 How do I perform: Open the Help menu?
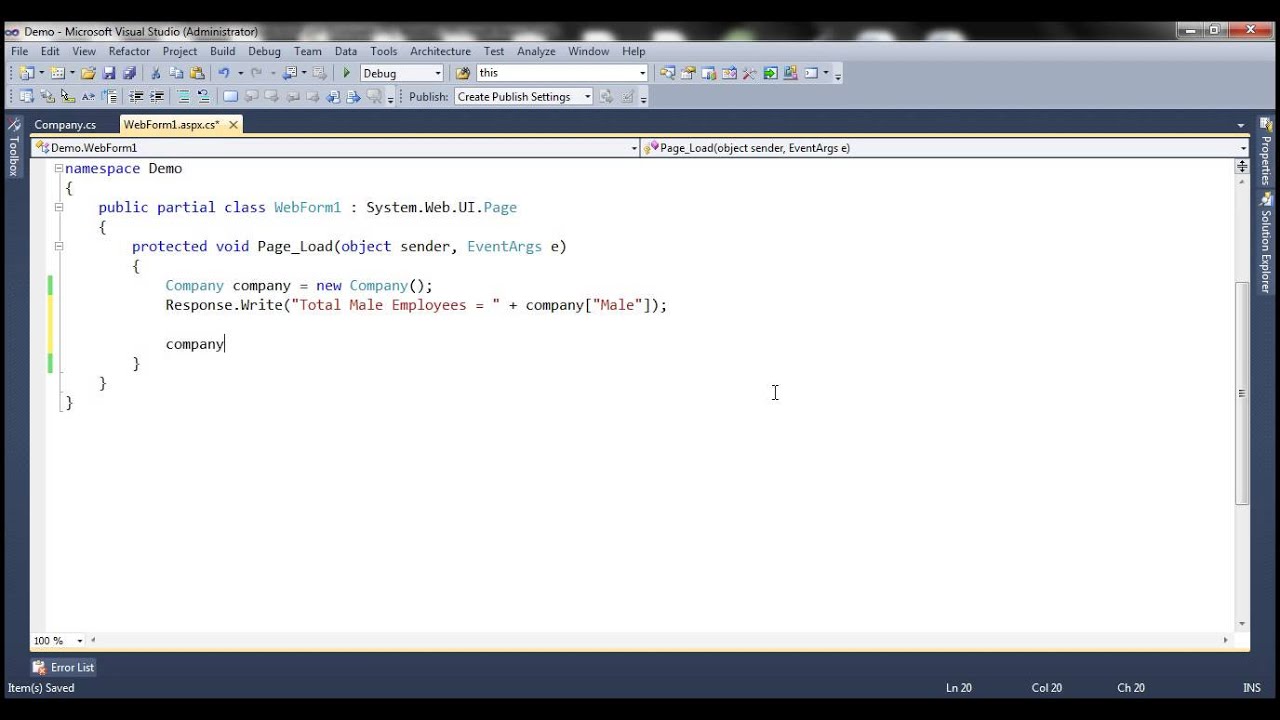[x=633, y=51]
